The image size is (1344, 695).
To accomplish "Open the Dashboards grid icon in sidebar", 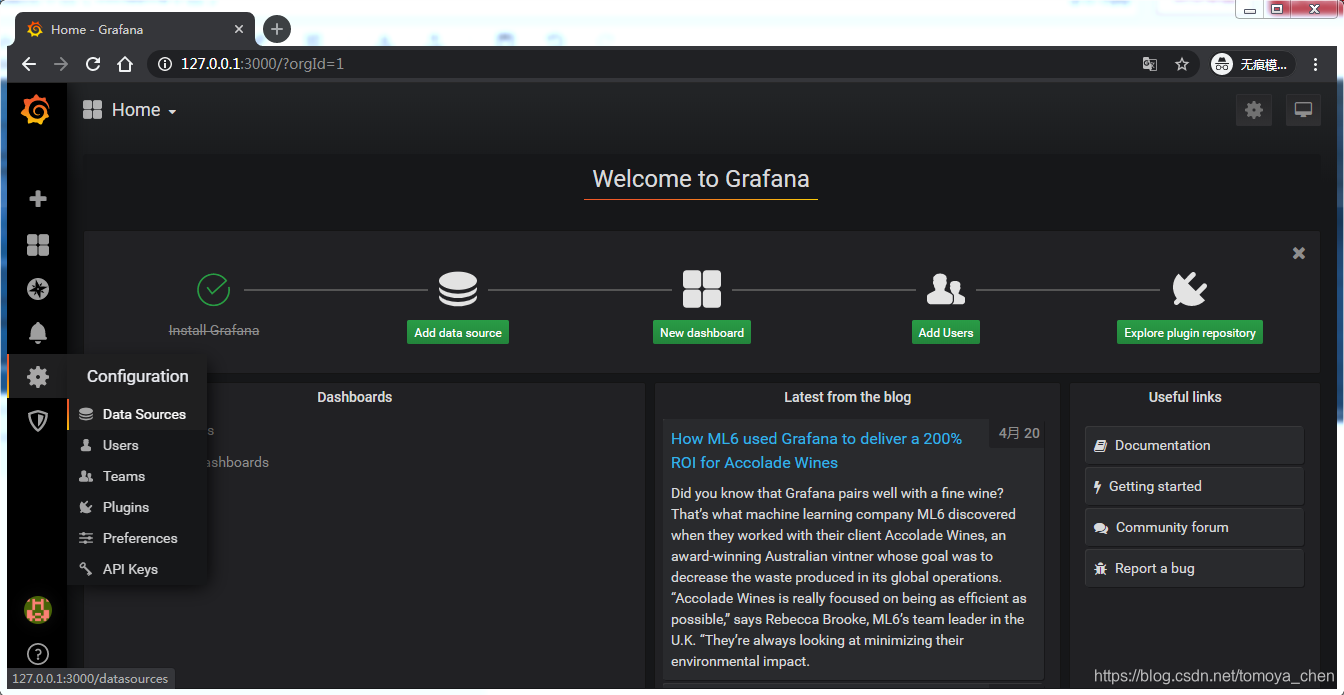I will point(38,245).
